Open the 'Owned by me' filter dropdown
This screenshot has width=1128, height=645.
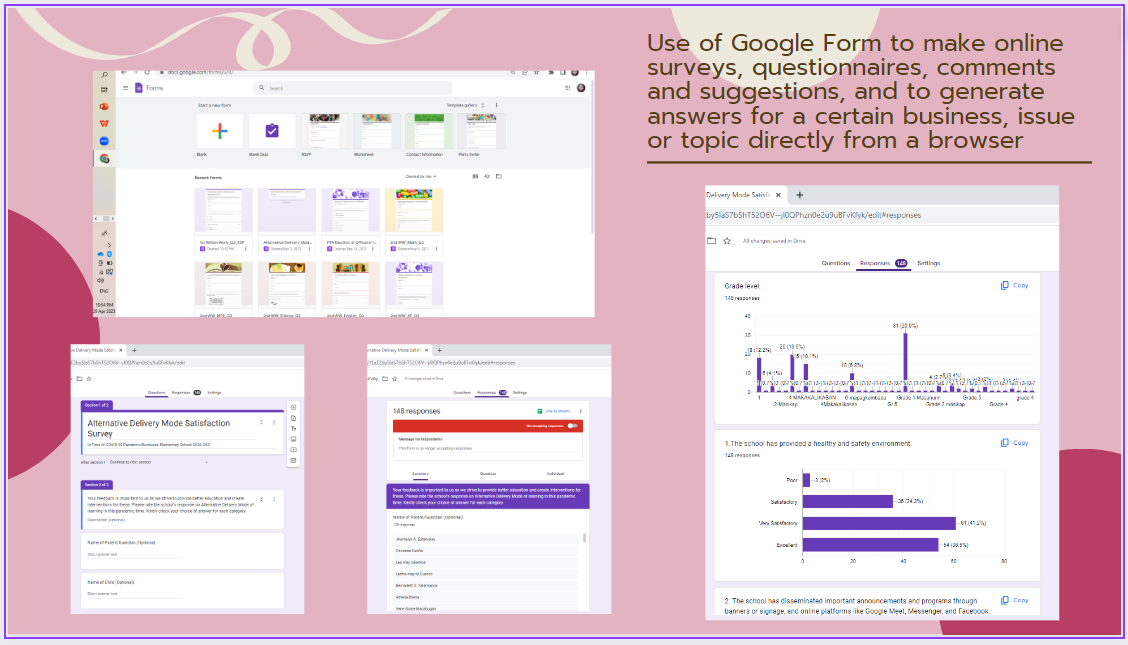pos(421,176)
